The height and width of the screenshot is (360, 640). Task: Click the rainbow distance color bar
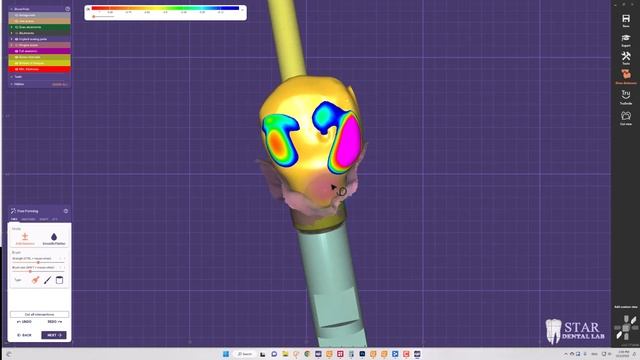click(165, 8)
